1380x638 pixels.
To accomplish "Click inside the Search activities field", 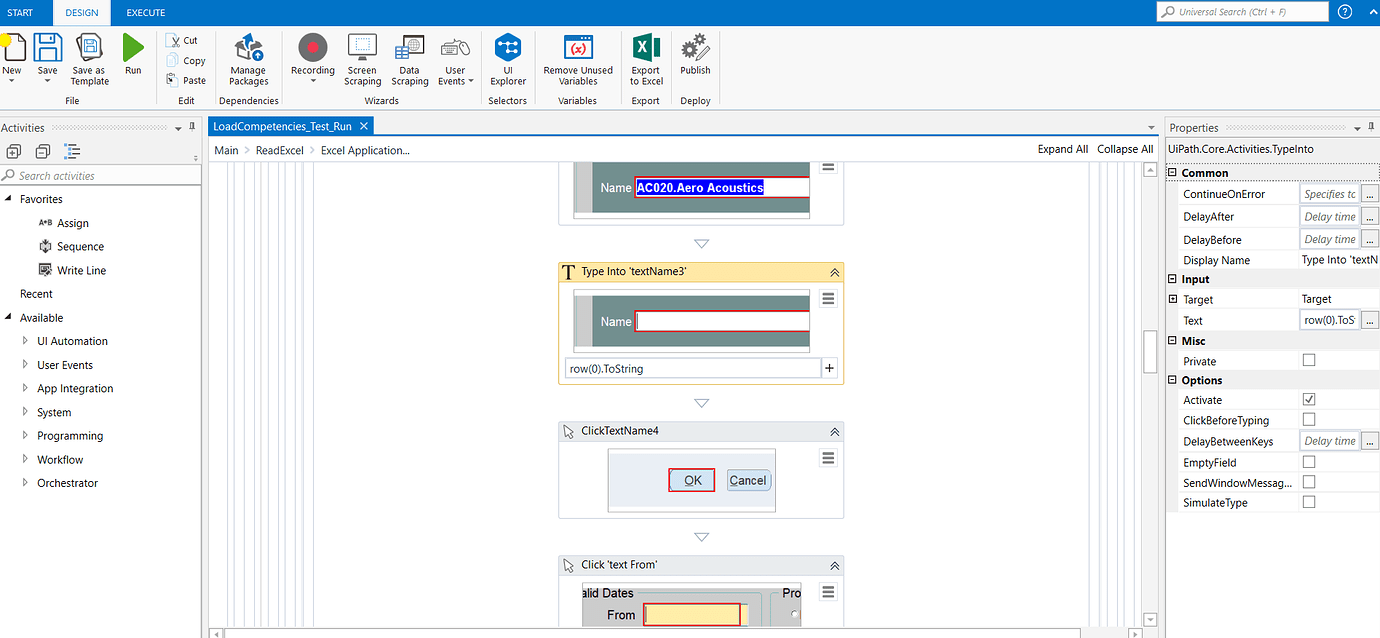I will click(x=100, y=174).
